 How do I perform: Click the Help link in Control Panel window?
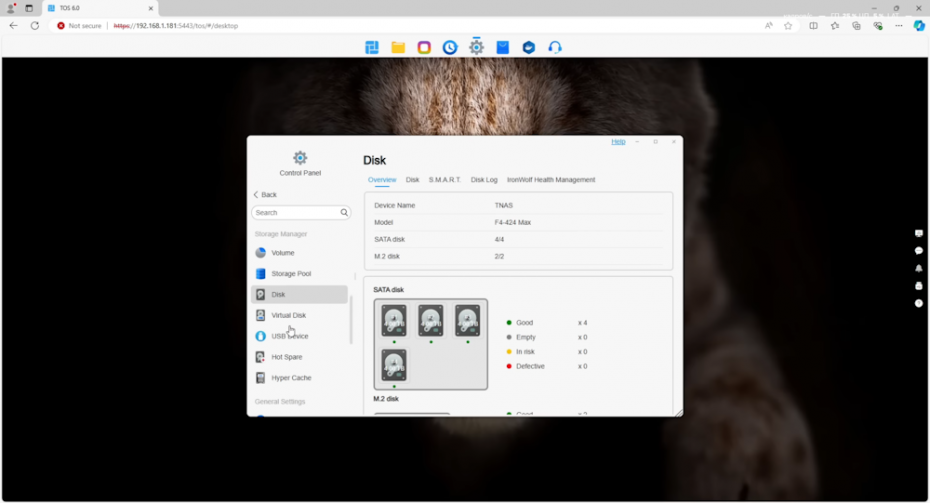pyautogui.click(x=618, y=142)
